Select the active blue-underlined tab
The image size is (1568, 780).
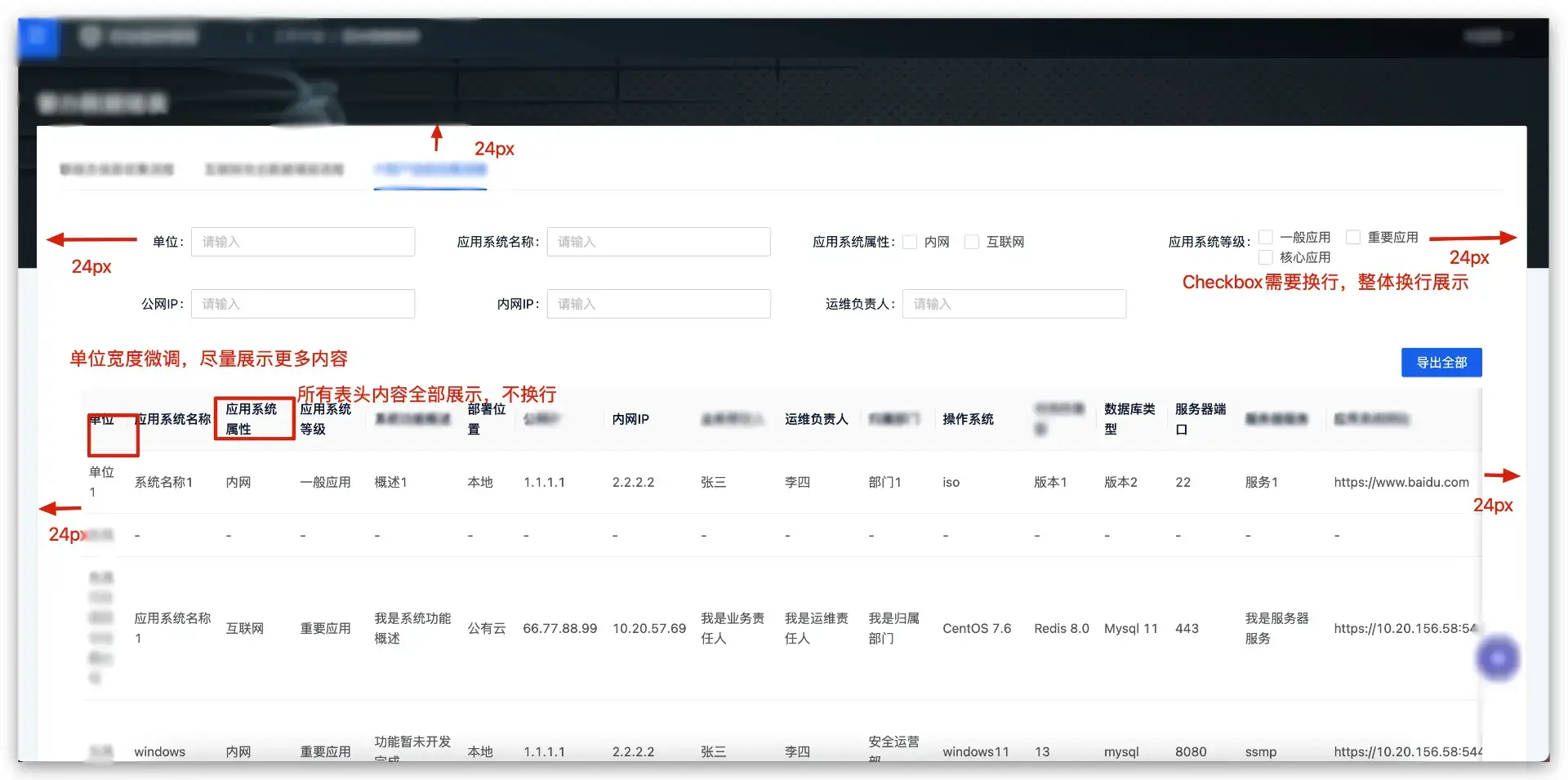click(430, 170)
